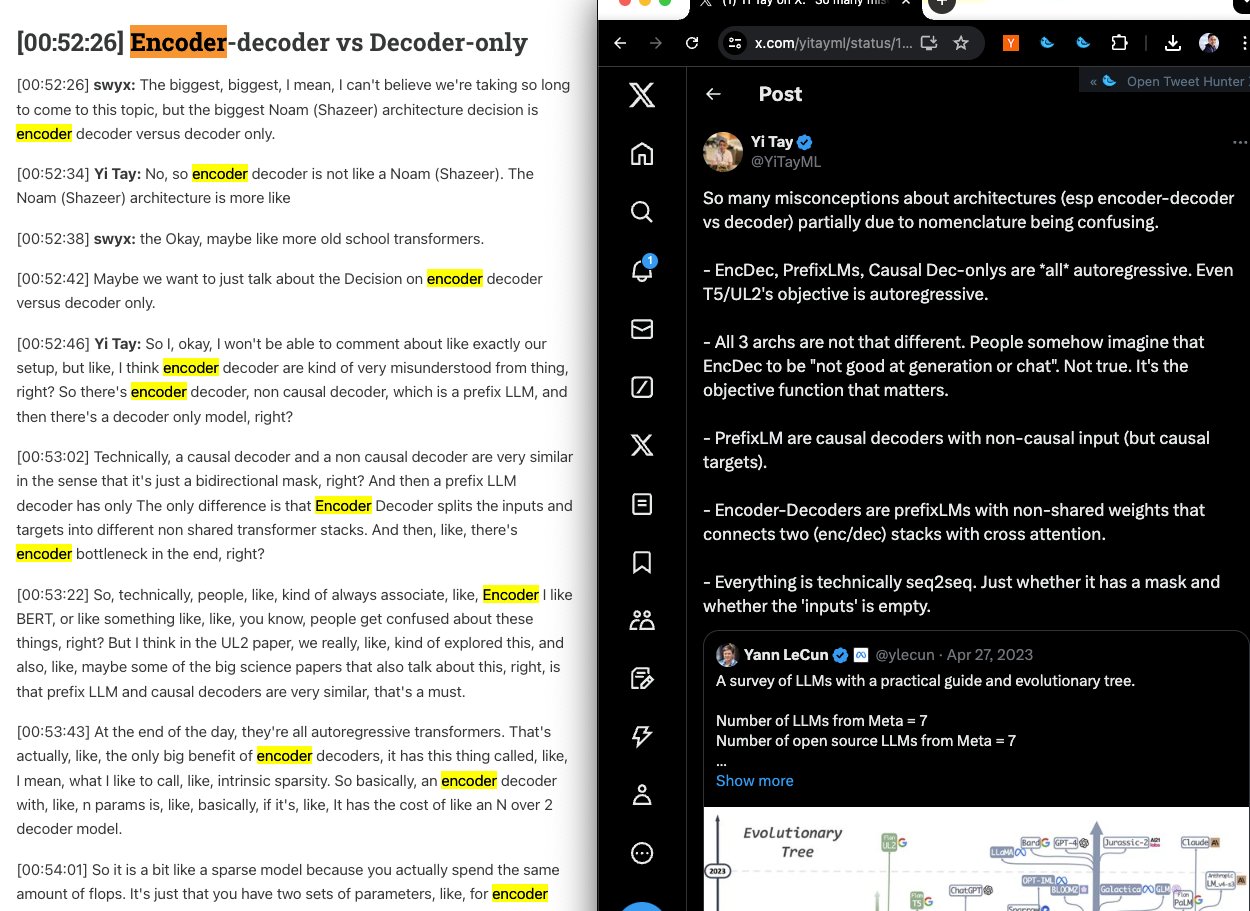Click the @YiTayML handle link

[x=786, y=161]
